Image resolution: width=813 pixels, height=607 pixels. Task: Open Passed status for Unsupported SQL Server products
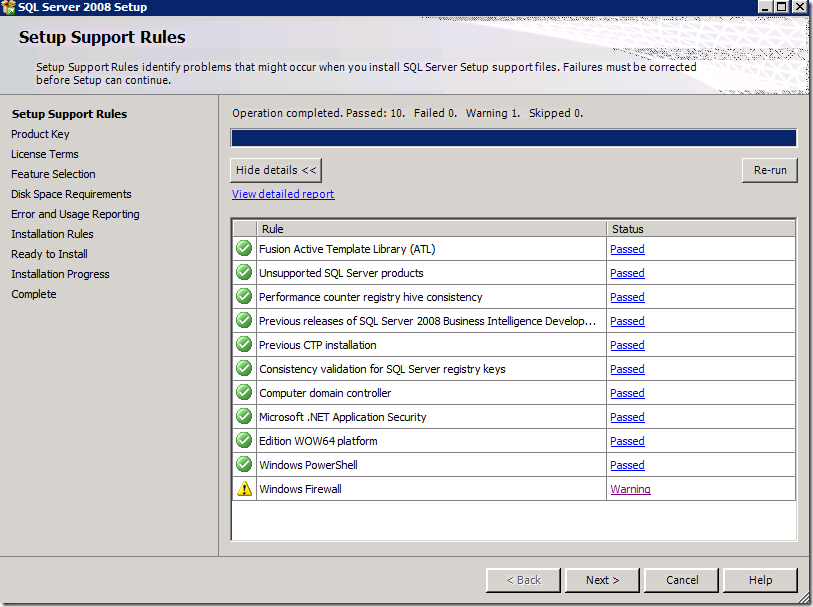[627, 273]
